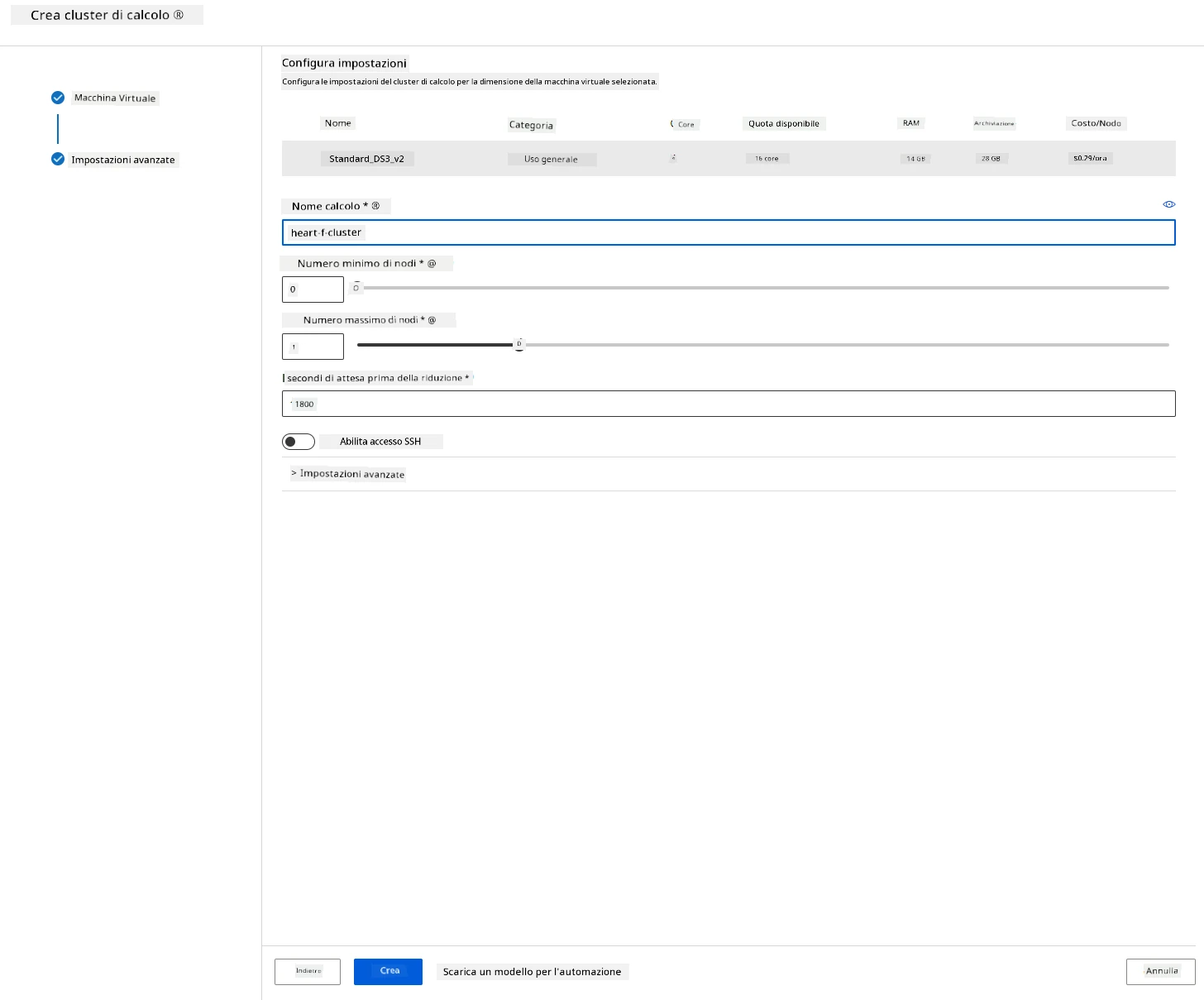
Task: Click the 14 GB RAM cell
Action: point(915,159)
